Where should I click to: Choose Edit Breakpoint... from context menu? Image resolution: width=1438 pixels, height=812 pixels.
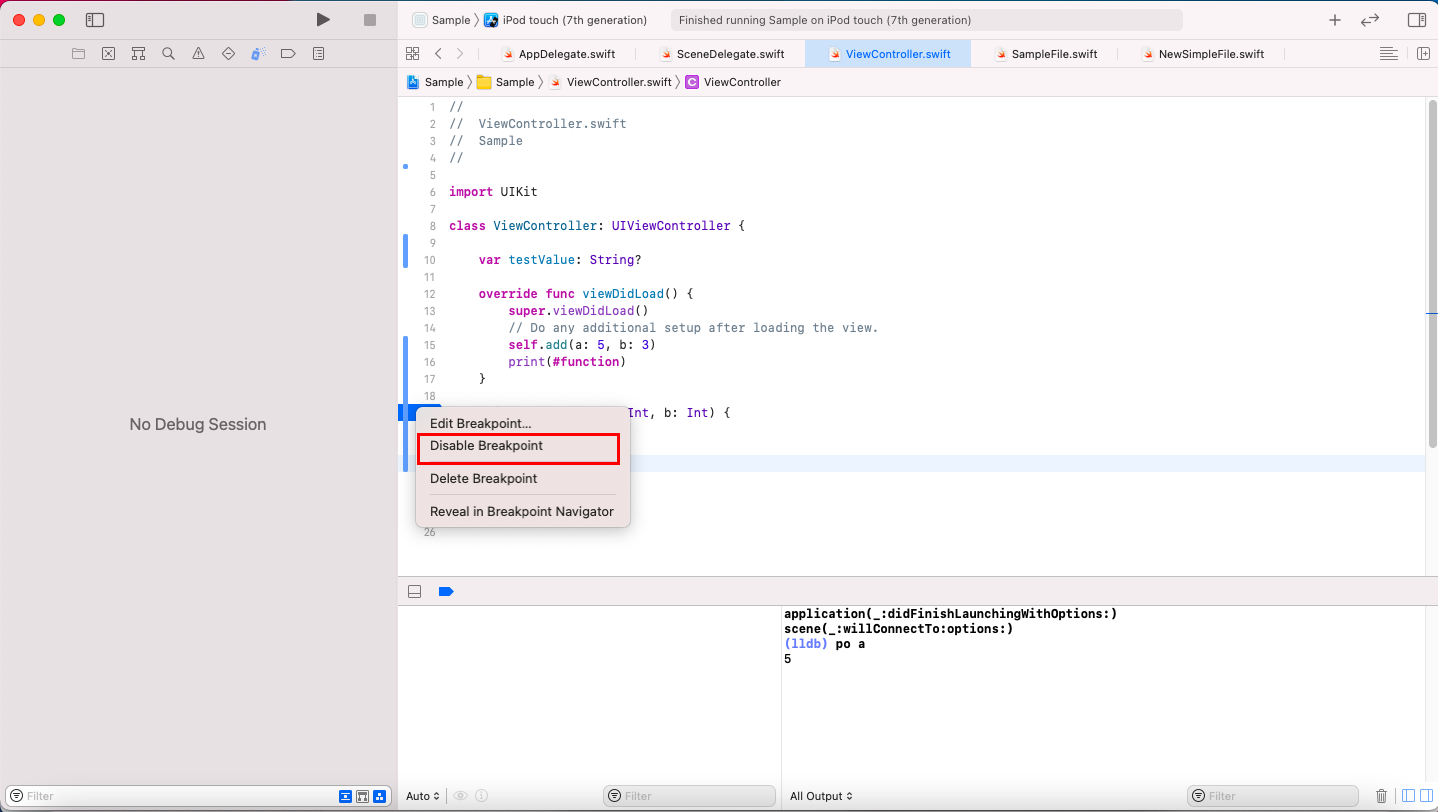[x=522, y=424]
